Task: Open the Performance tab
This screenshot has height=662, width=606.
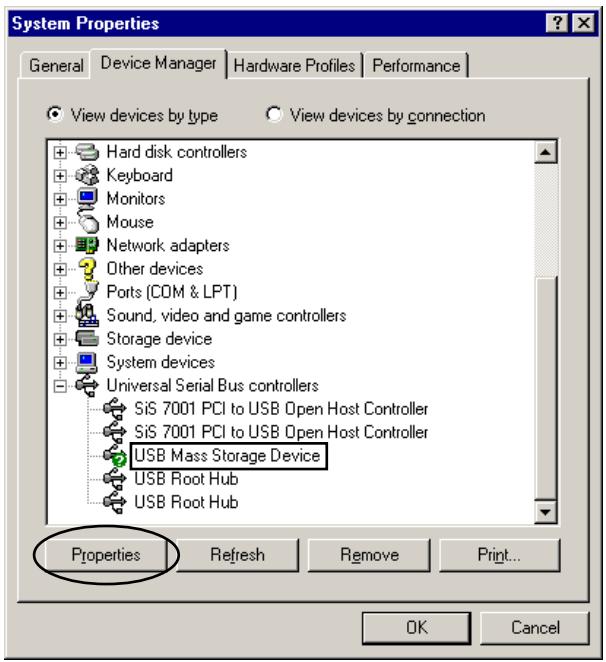Action: pyautogui.click(x=416, y=66)
